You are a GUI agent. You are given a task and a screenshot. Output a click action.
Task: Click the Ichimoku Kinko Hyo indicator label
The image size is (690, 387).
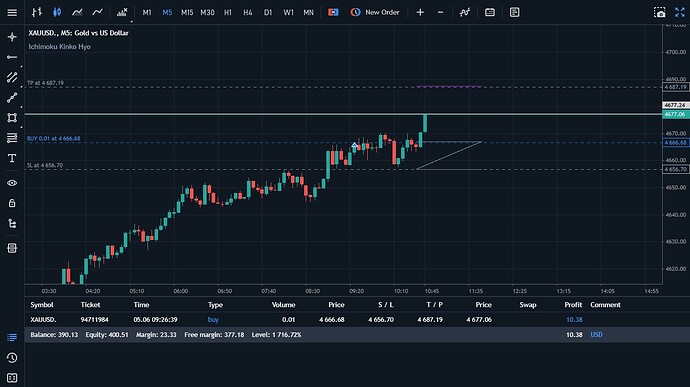[59, 47]
